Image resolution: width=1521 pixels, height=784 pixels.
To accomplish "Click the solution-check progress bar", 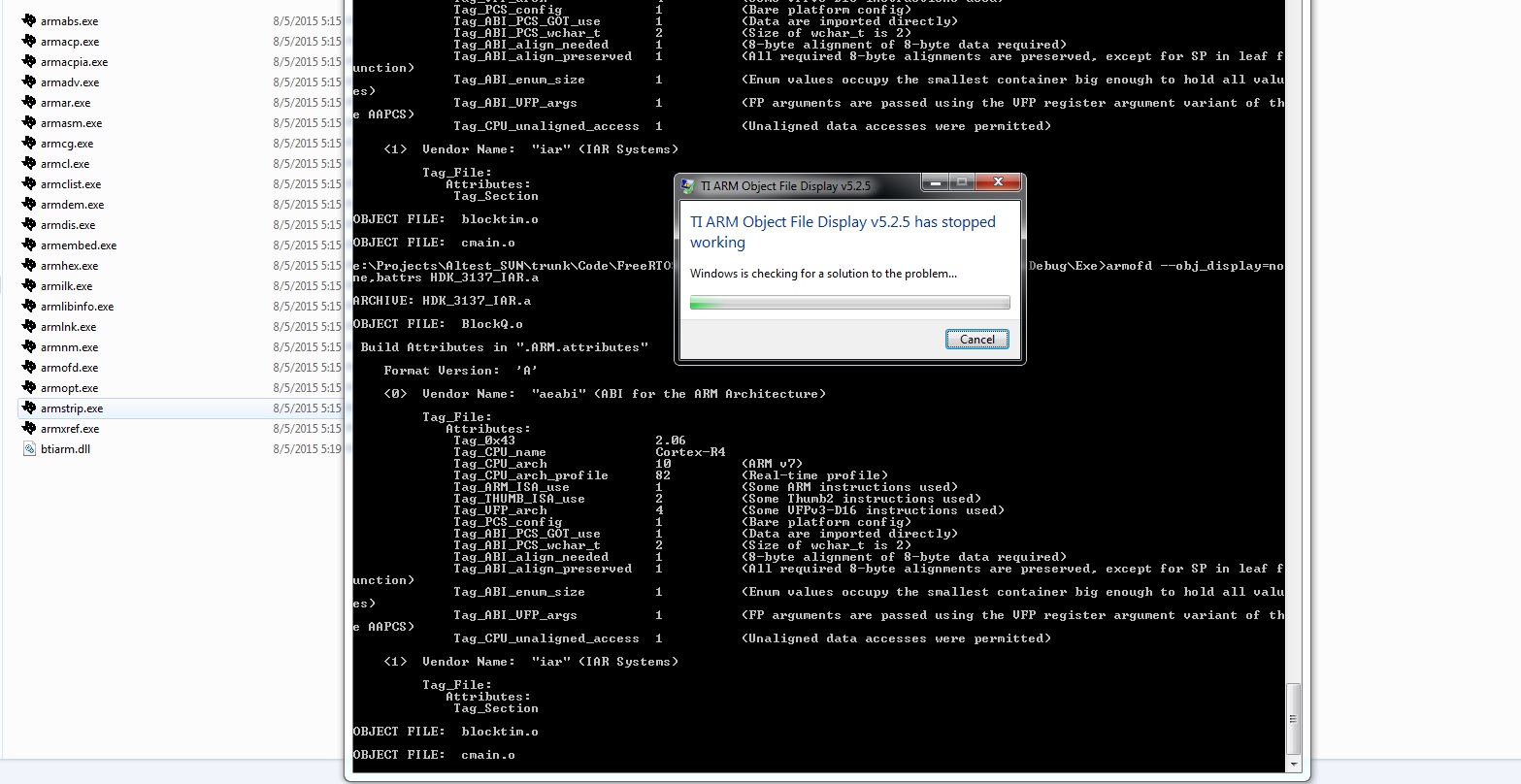I will 849,303.
